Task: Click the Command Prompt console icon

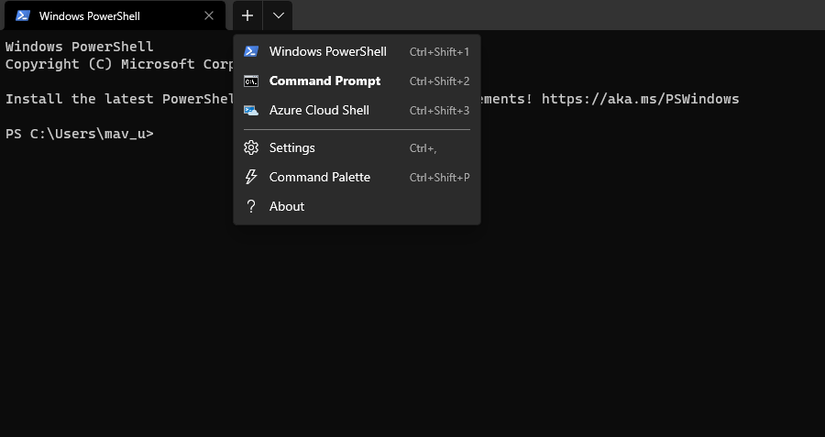Action: click(251, 81)
